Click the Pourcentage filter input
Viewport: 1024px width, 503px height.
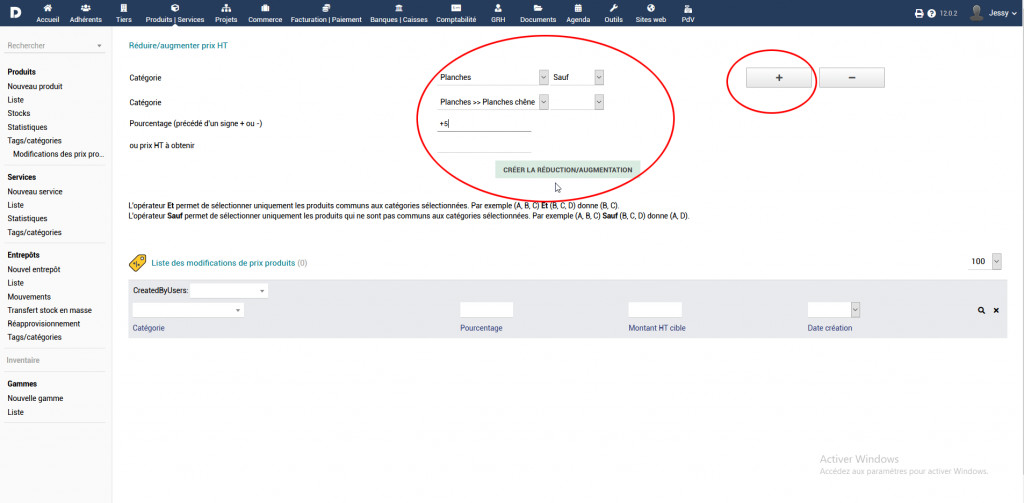click(x=487, y=310)
